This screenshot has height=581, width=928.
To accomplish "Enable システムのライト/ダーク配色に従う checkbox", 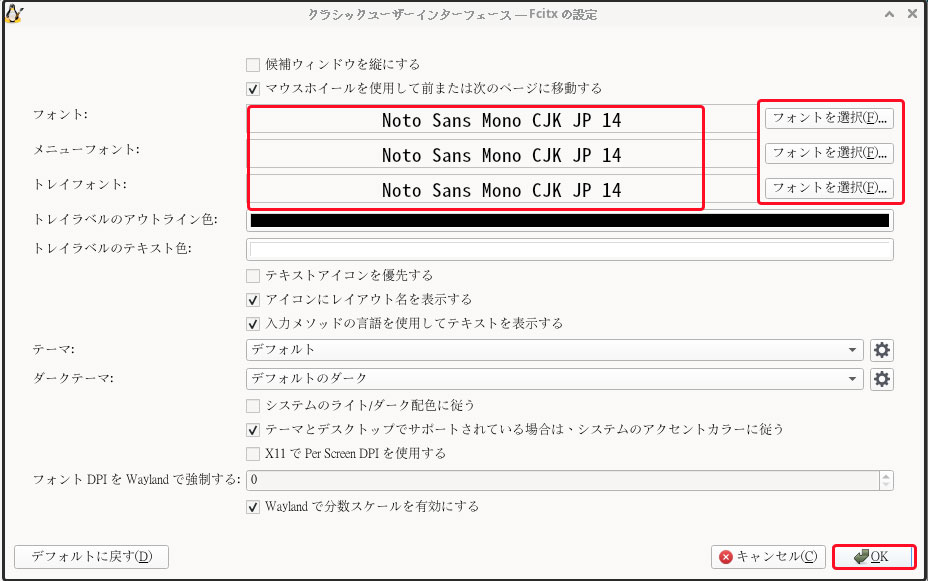I will (253, 406).
